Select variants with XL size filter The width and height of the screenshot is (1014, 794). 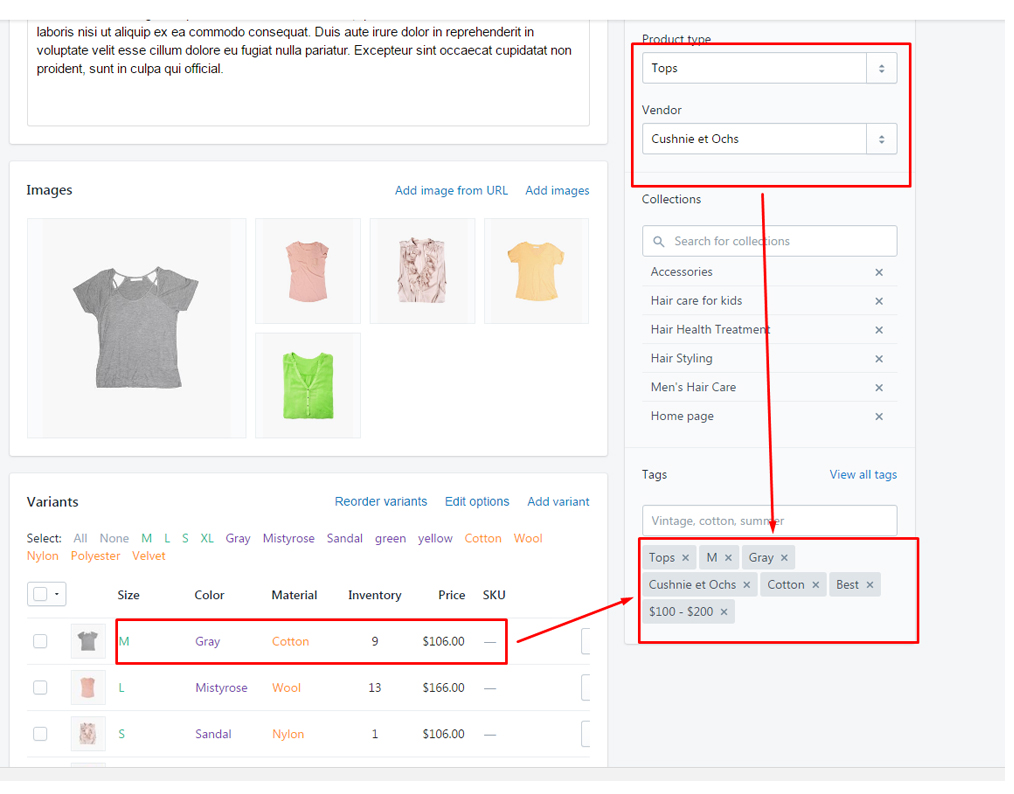[207, 538]
